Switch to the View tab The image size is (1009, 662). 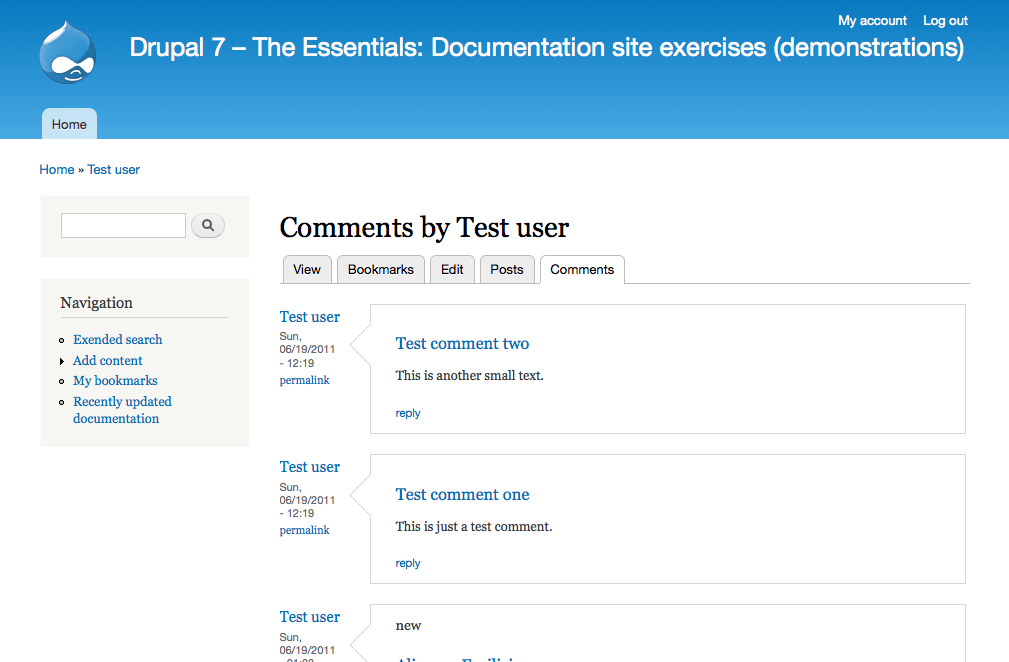pos(306,269)
